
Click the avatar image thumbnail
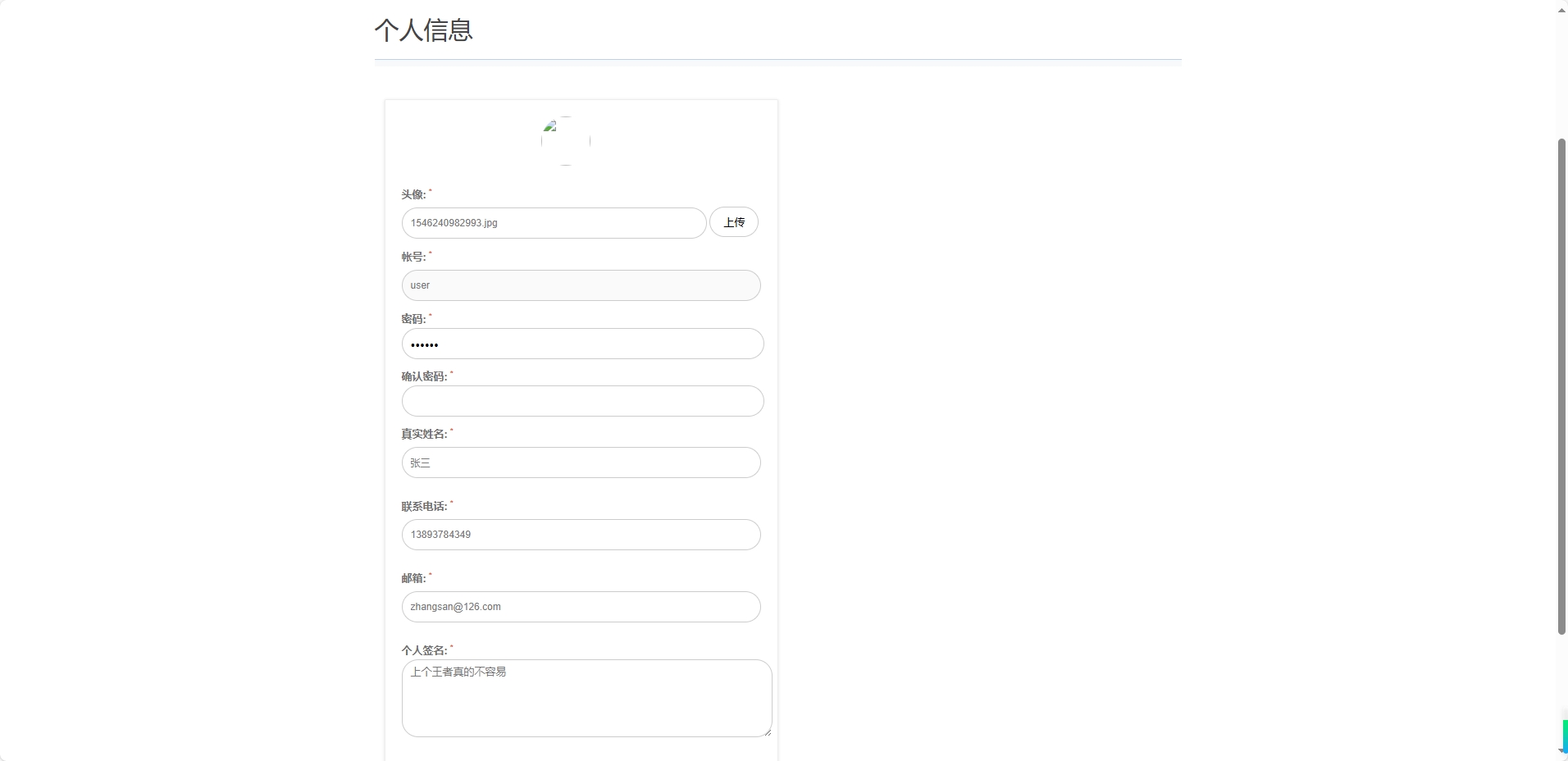(x=565, y=141)
